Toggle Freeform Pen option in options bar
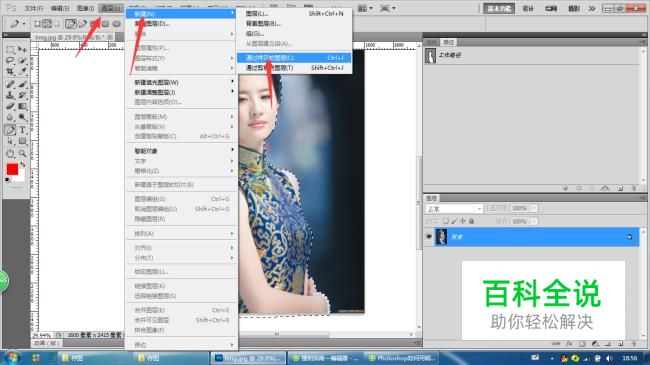The height and width of the screenshot is (365, 650). 82,24
